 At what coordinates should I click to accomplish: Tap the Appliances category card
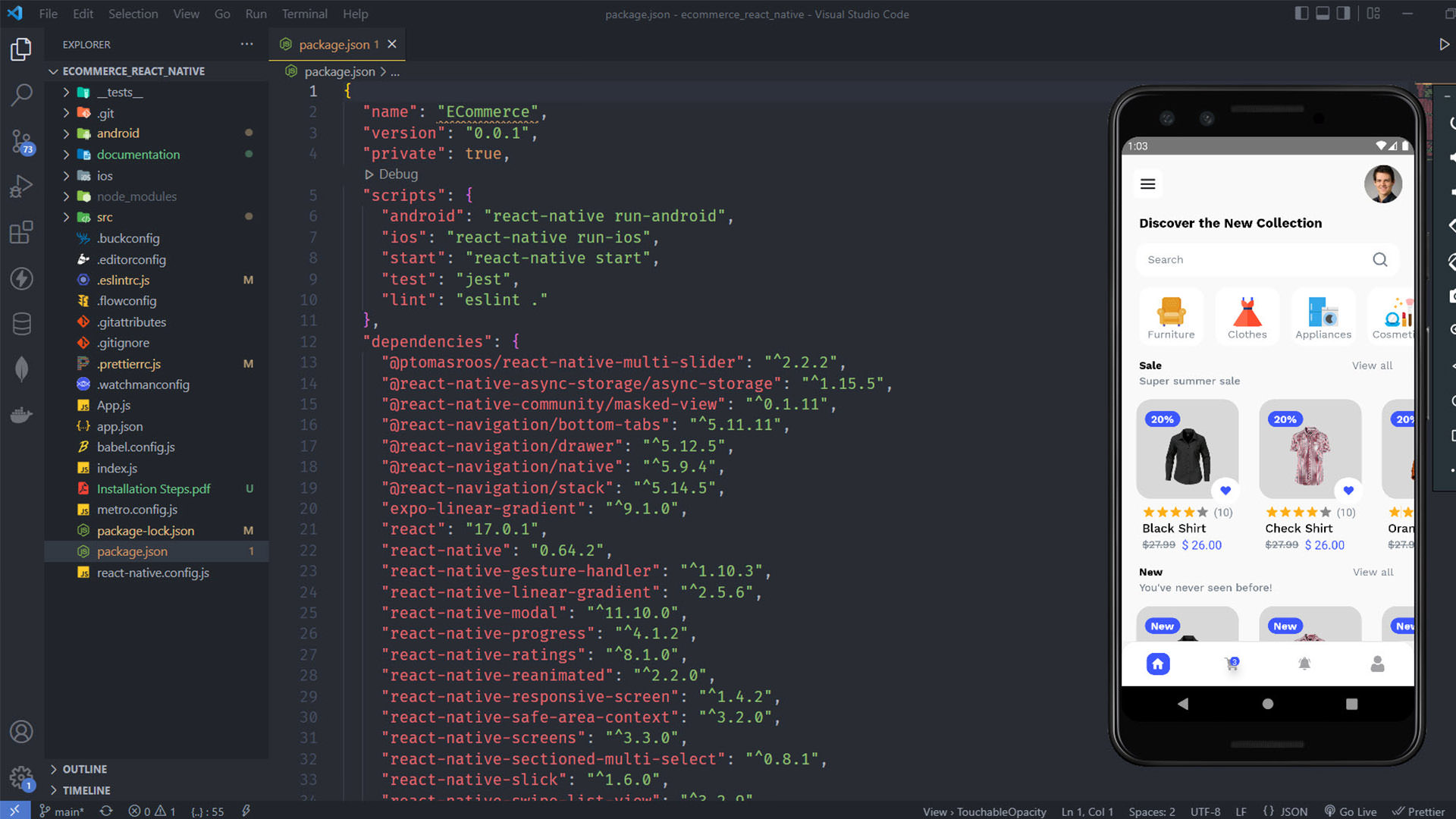pos(1323,316)
